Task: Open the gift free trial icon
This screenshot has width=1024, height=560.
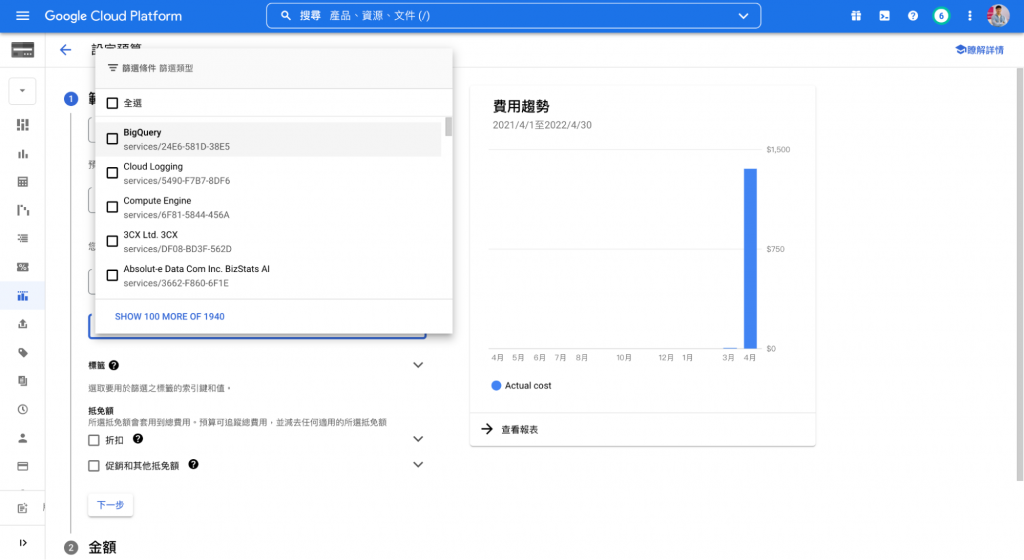Action: point(856,16)
